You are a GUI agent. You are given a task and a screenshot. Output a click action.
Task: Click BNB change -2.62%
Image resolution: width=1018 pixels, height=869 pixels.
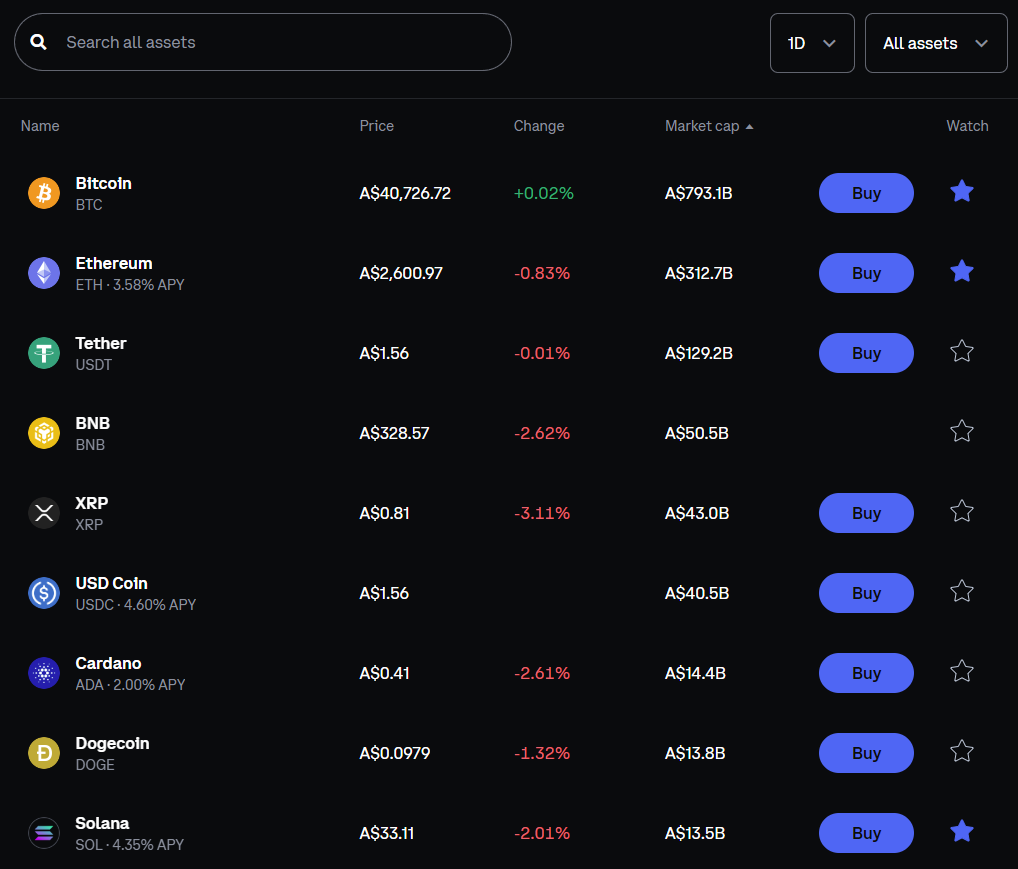(542, 433)
